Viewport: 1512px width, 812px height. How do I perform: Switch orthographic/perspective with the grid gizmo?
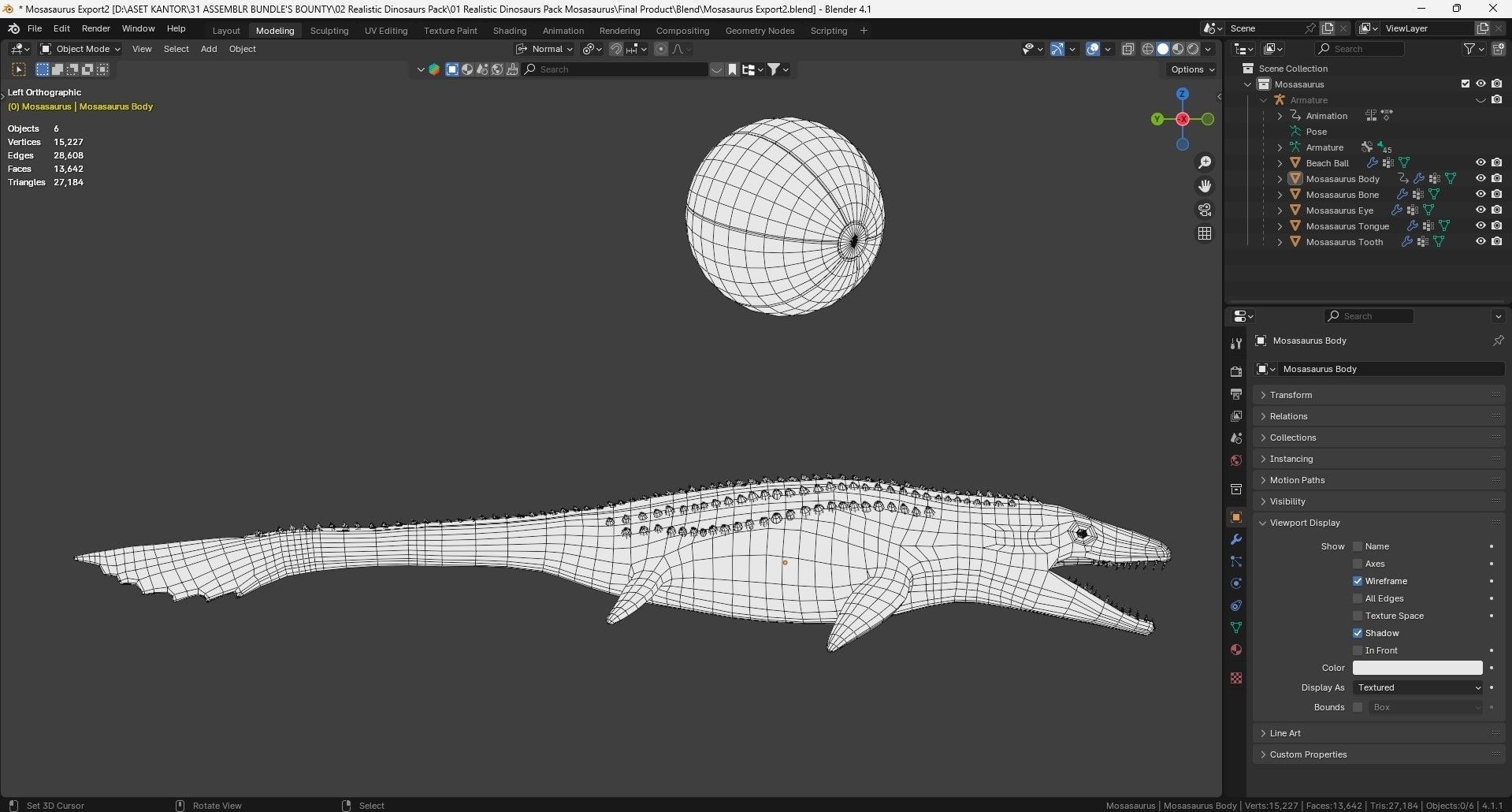1205,233
